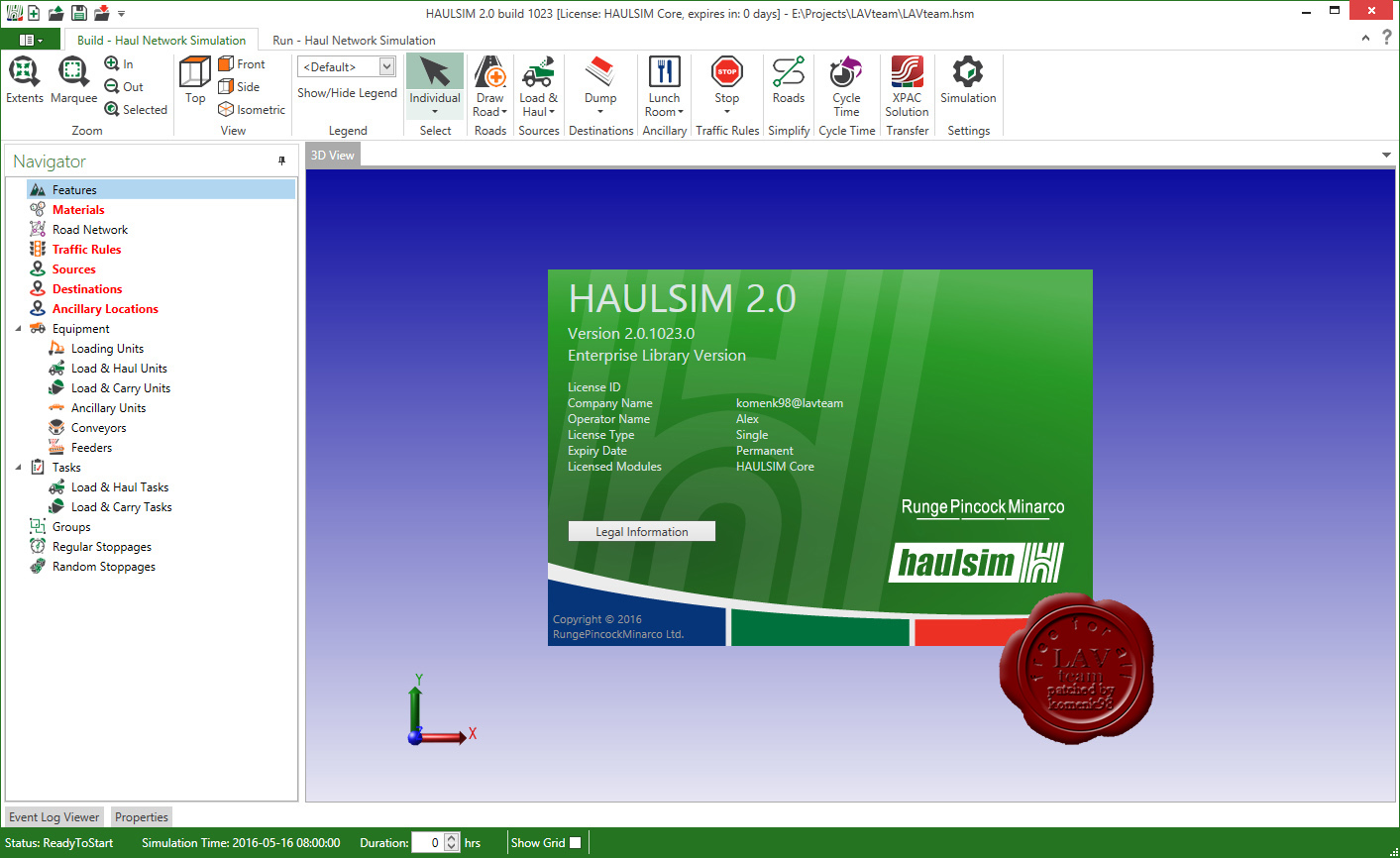Open the help question mark icon
This screenshot has height=858, width=1400.
[x=1386, y=38]
